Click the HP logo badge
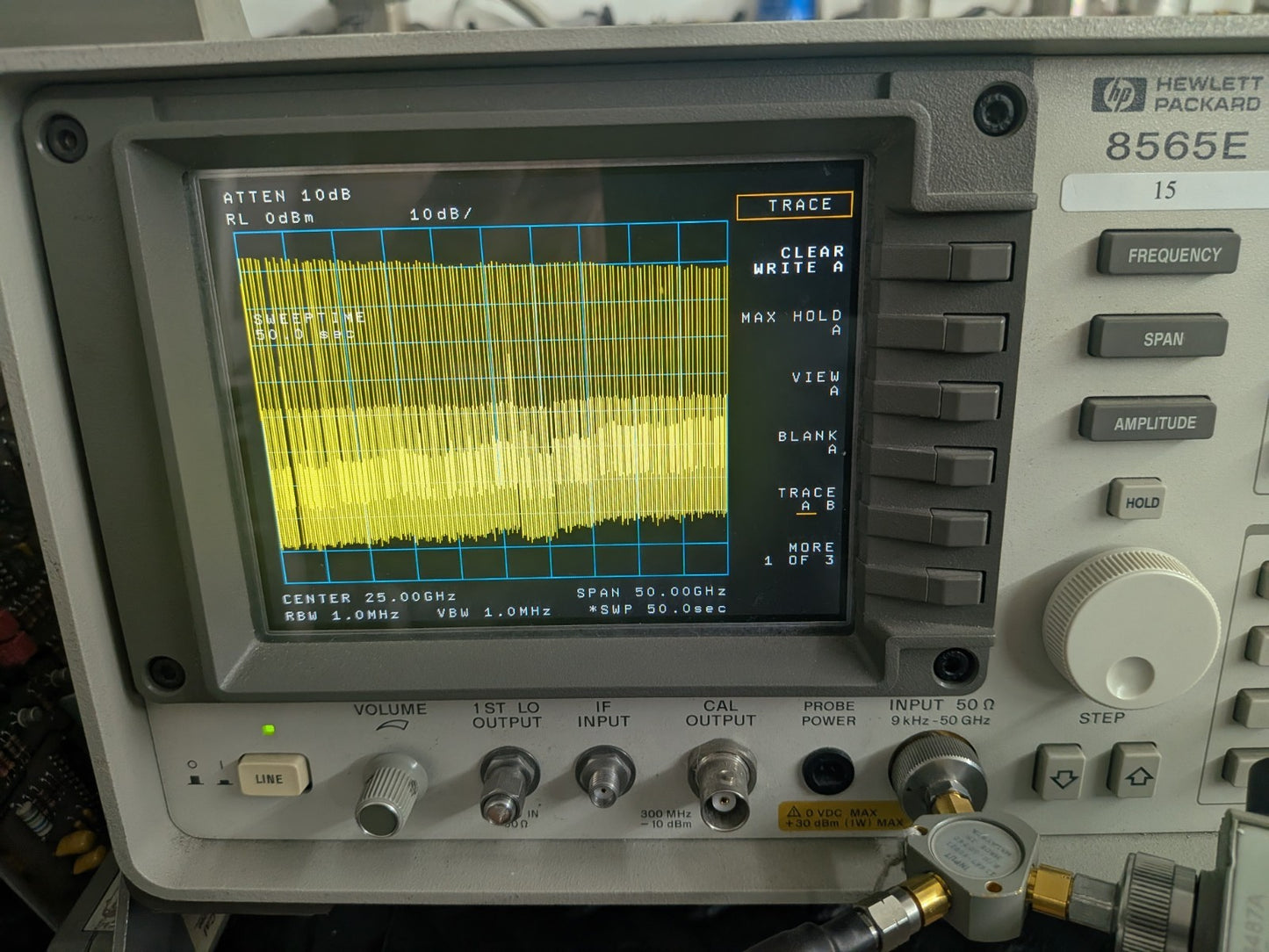 tap(1118, 94)
